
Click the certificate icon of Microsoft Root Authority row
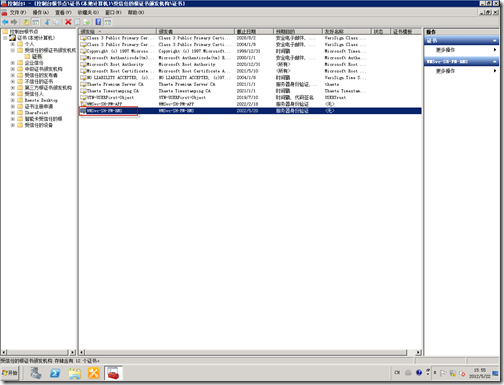(x=83, y=64)
